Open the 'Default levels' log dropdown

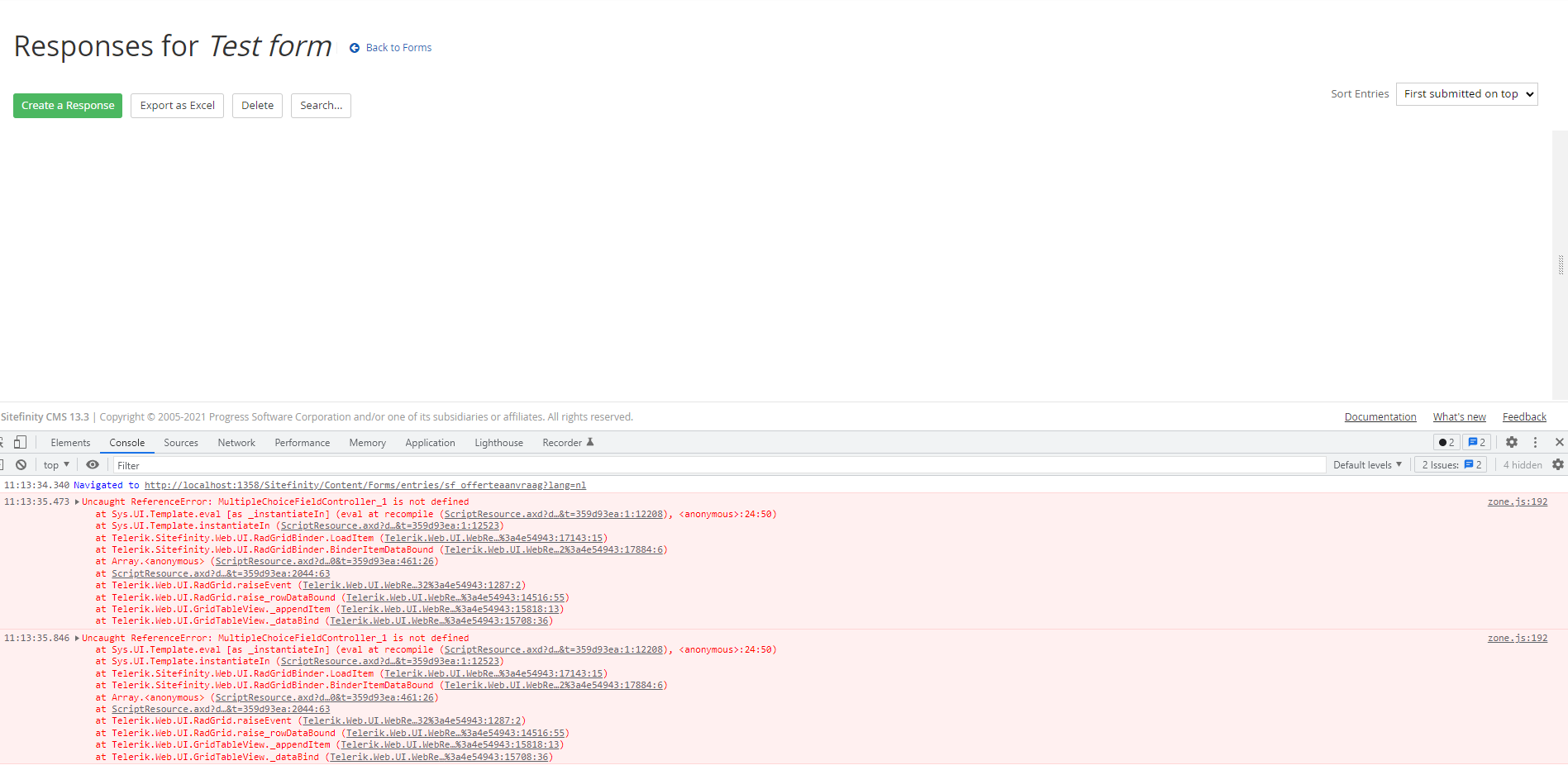[1367, 464]
